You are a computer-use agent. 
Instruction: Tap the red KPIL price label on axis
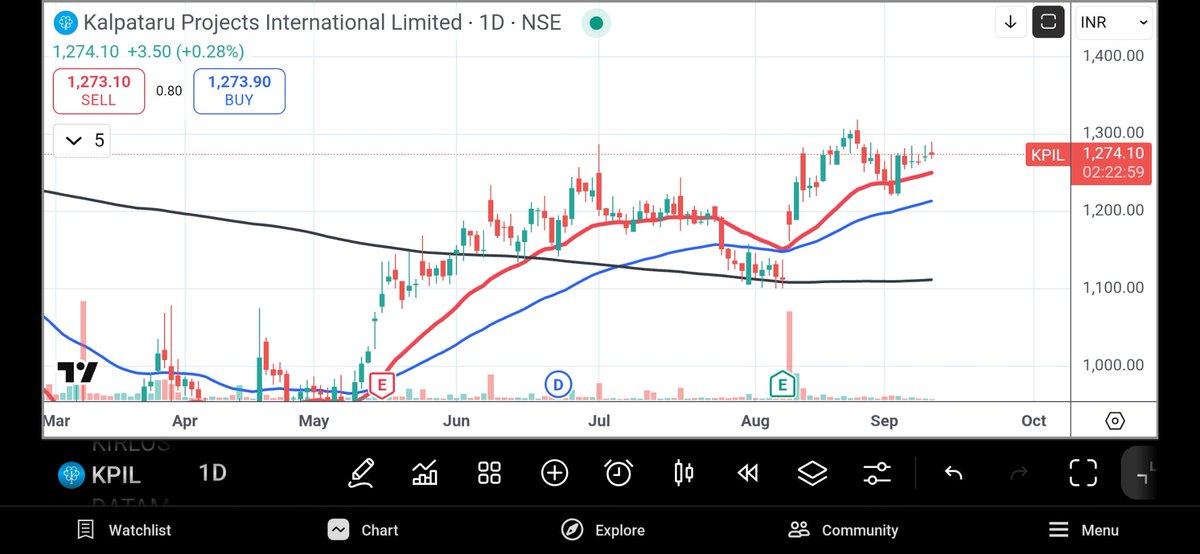pos(1047,154)
